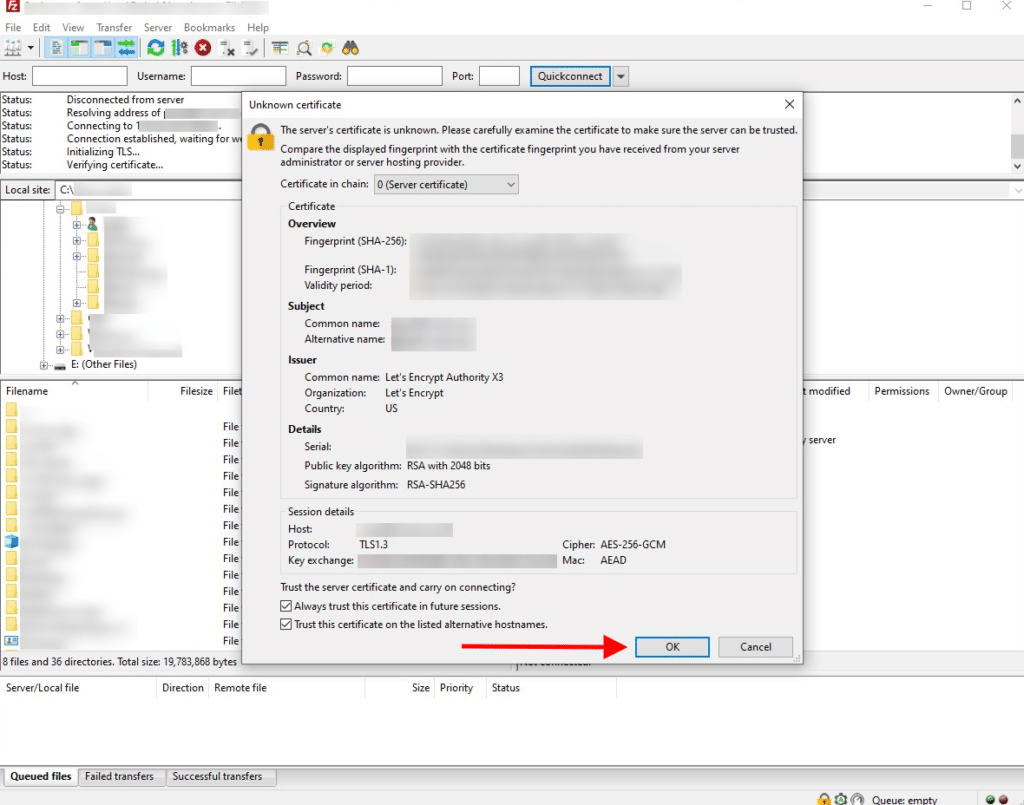Open the Site Manager

coord(13,47)
